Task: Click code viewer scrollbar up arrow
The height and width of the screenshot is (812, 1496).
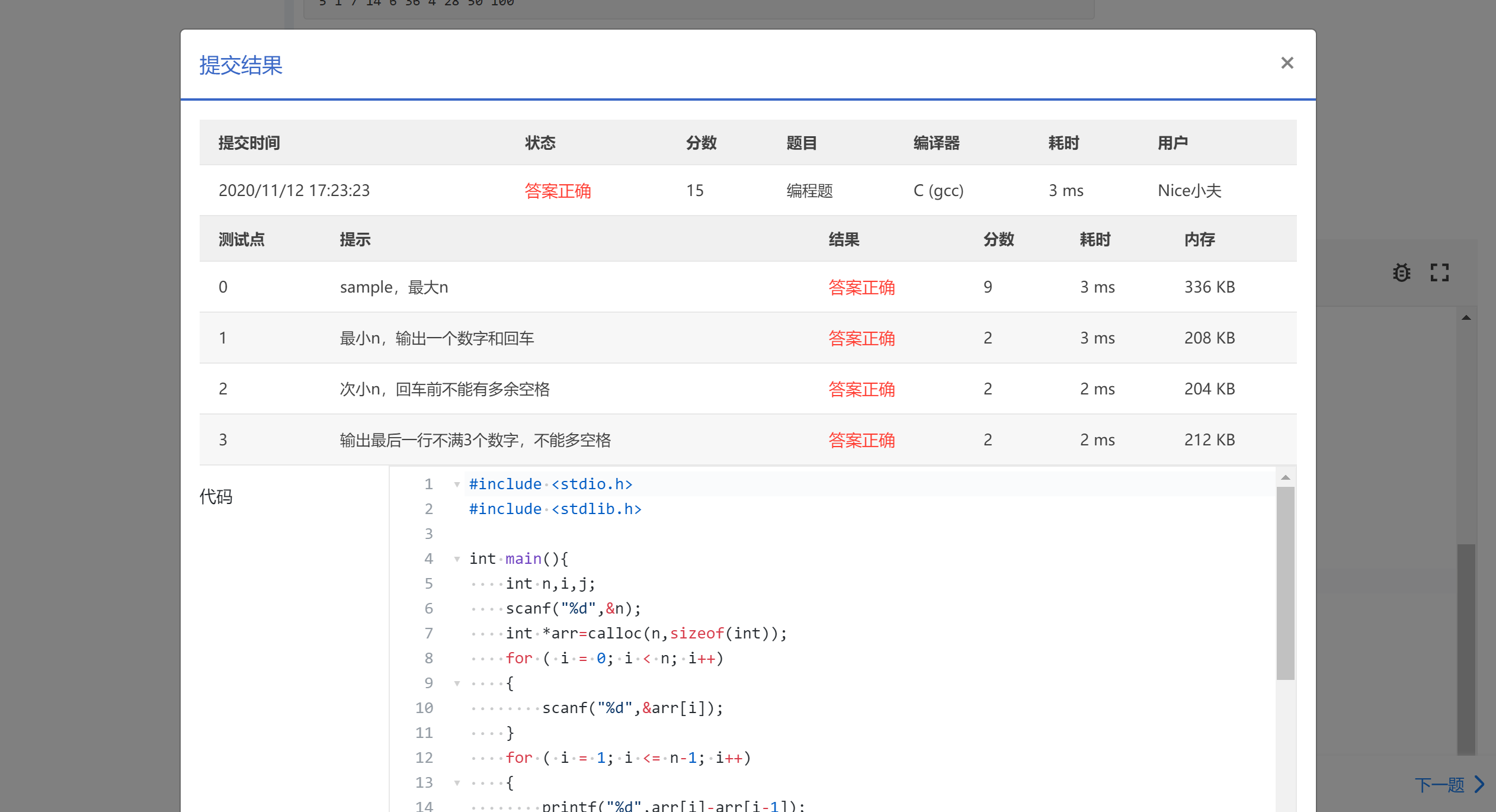Action: coord(1285,477)
